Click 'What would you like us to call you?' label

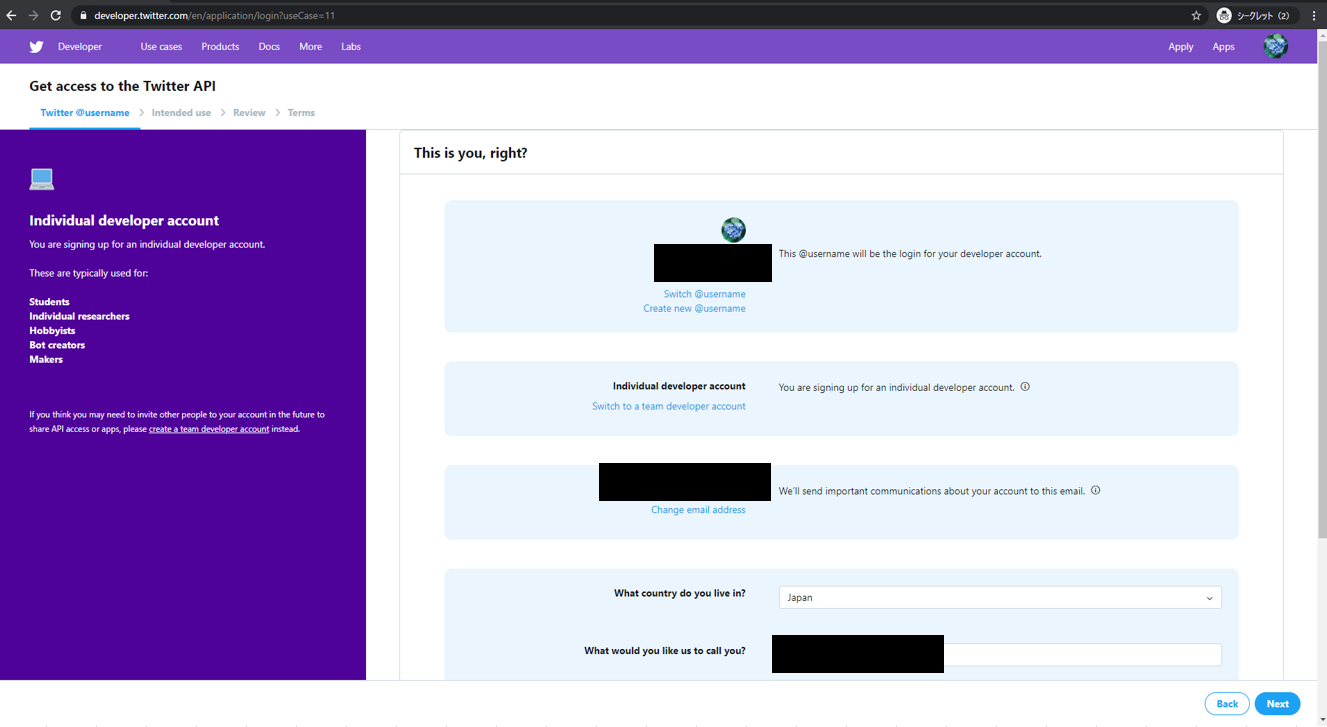click(x=665, y=651)
